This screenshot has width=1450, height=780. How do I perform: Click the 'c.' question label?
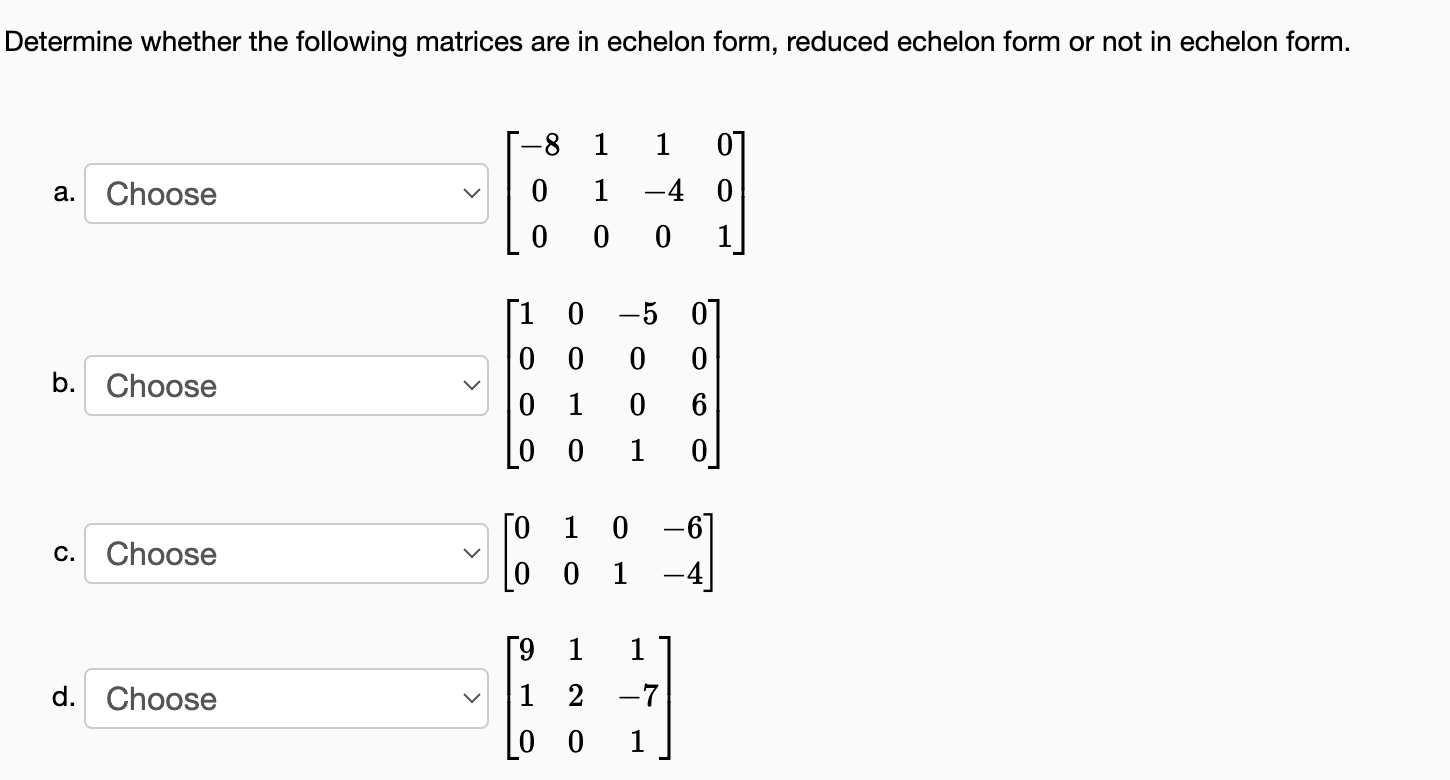pyautogui.click(x=62, y=554)
